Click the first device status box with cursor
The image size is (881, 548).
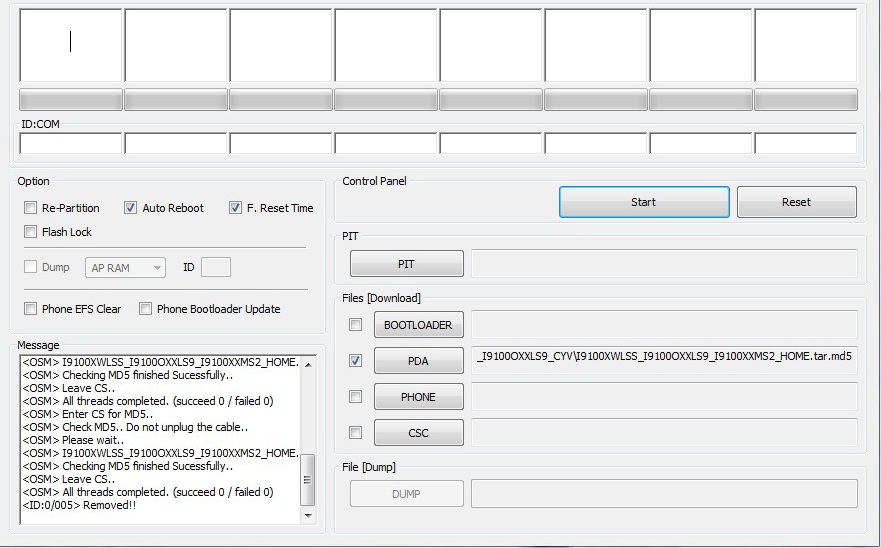(71, 45)
